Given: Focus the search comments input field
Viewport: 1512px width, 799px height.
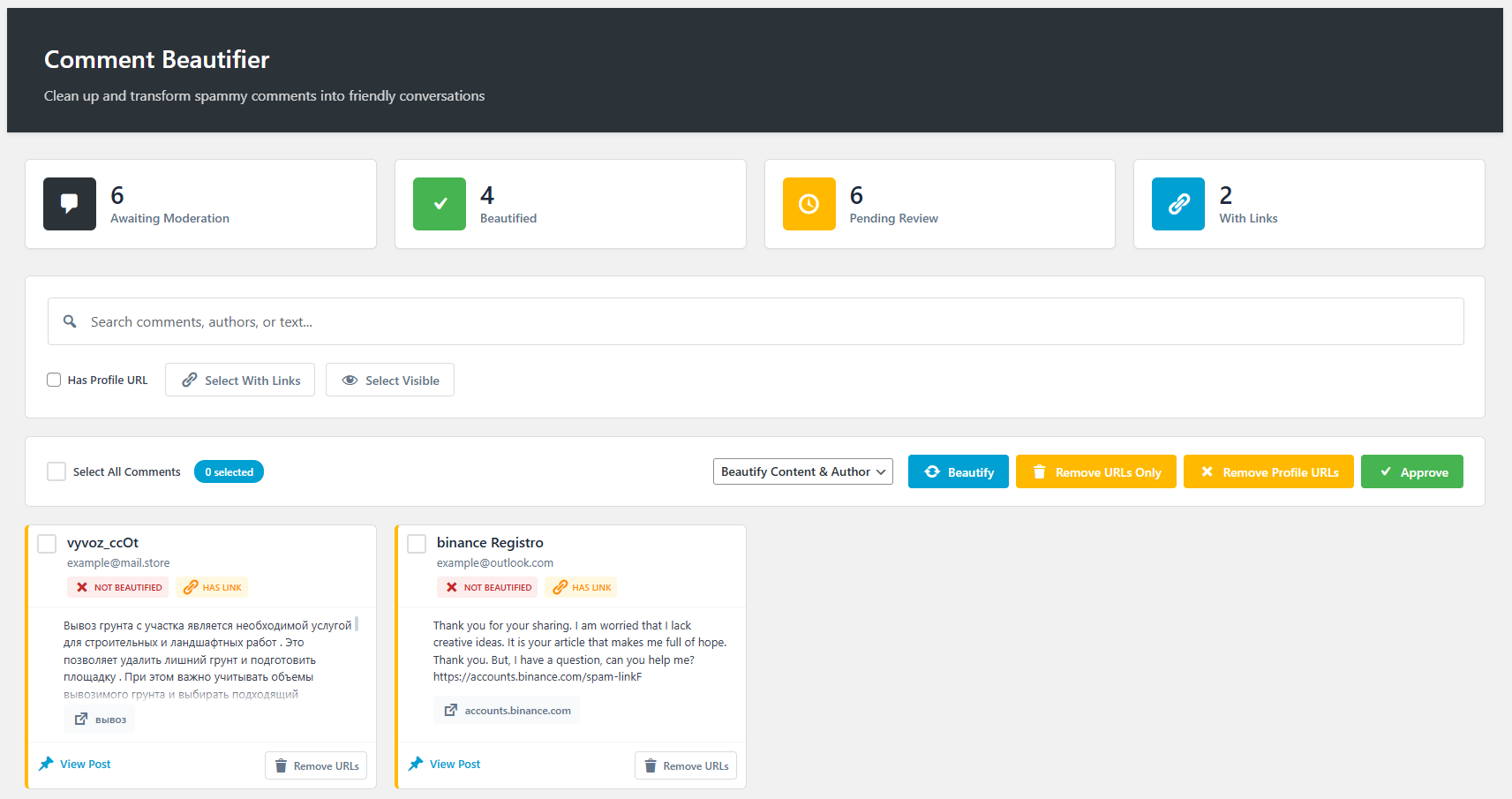Looking at the screenshot, I should click(x=756, y=321).
